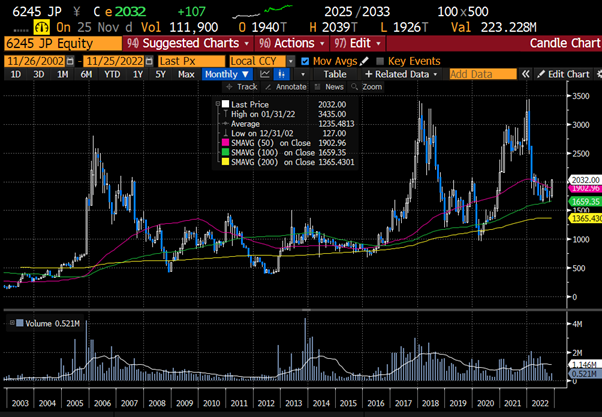Viewport: 602px width, 417px height.
Task: Select the YTD range tab
Action: [112, 74]
